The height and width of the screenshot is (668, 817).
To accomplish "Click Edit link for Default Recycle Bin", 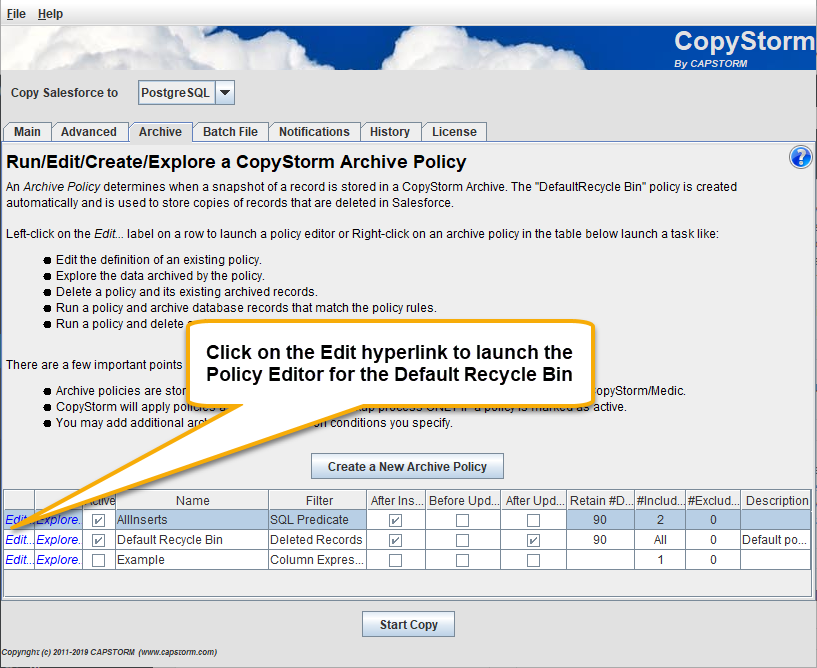I will point(19,540).
